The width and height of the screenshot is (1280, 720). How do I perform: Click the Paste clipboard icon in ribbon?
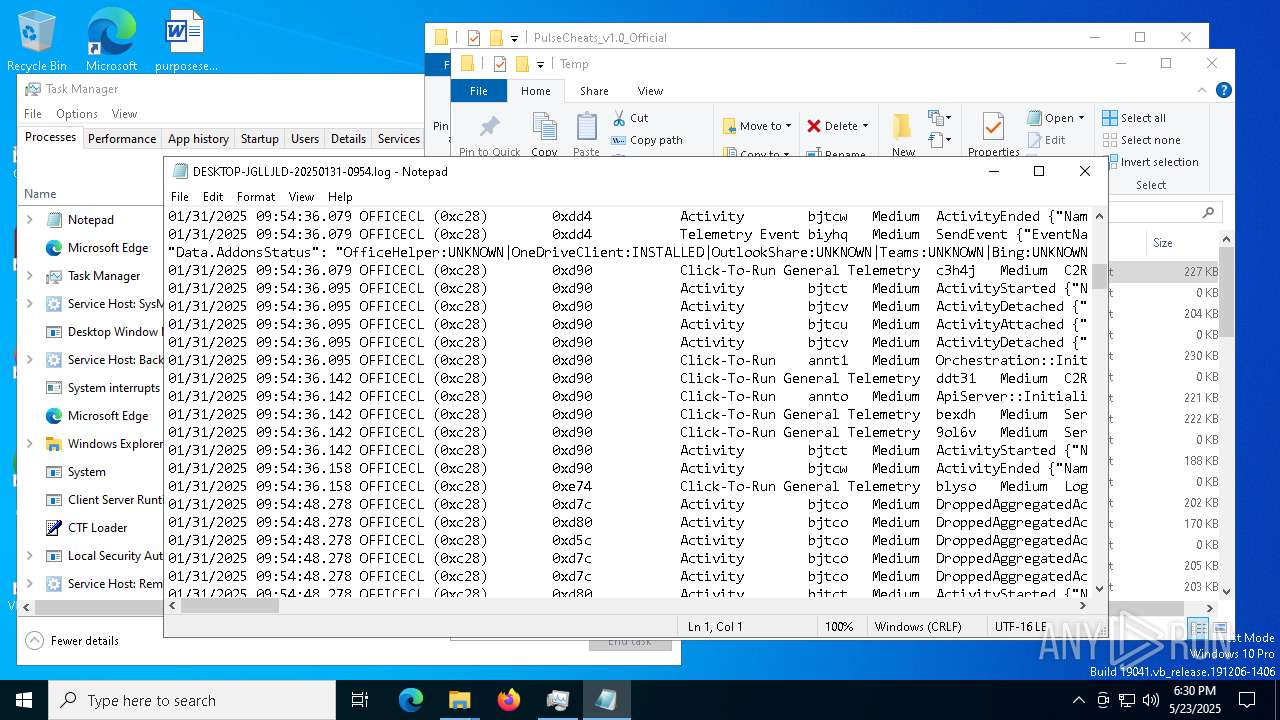[587, 127]
